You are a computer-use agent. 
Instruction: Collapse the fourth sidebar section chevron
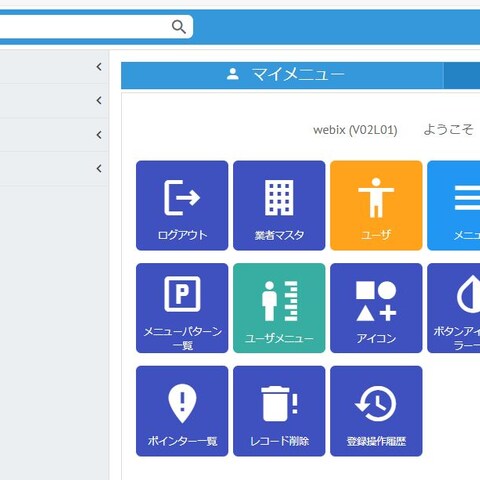pos(99,168)
